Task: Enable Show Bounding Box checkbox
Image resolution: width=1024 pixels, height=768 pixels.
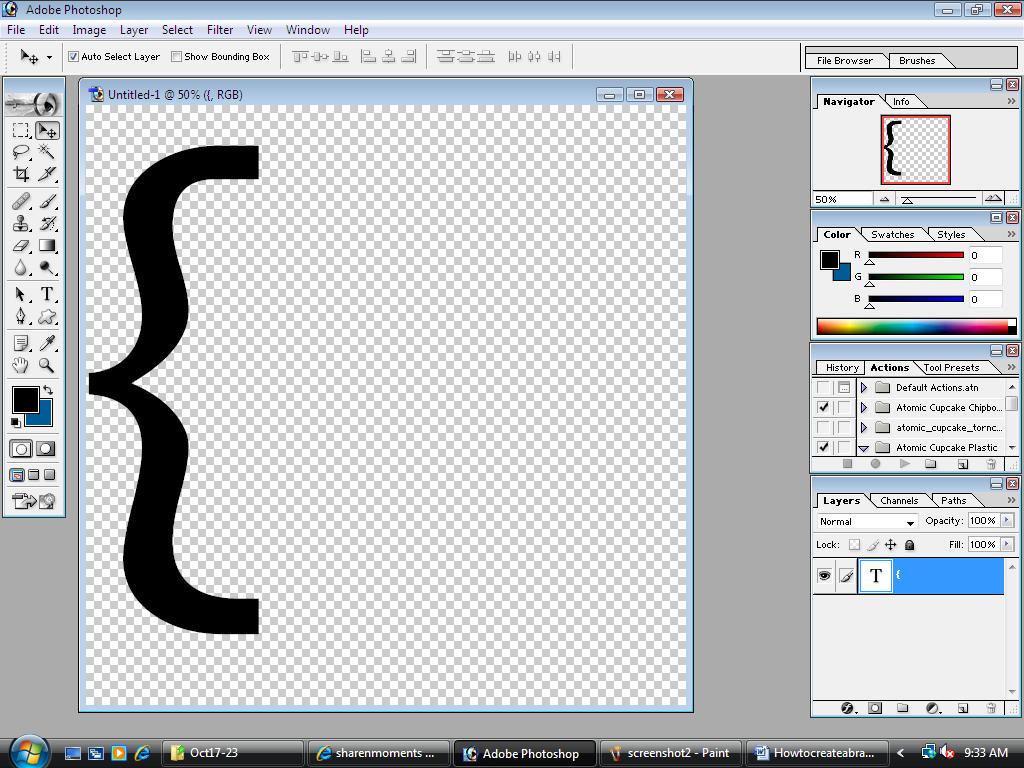Action: (176, 57)
